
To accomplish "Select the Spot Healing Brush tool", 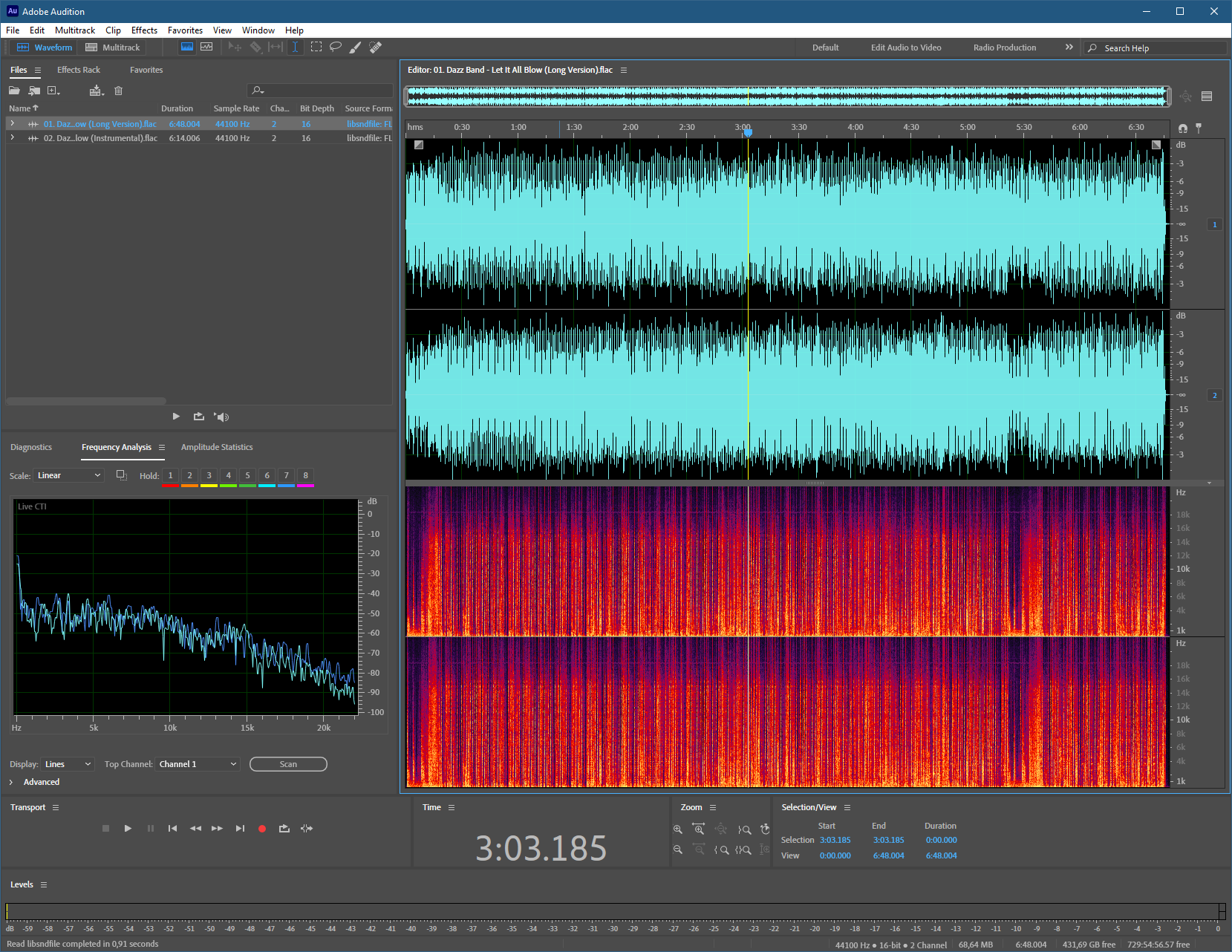I will tap(376, 47).
